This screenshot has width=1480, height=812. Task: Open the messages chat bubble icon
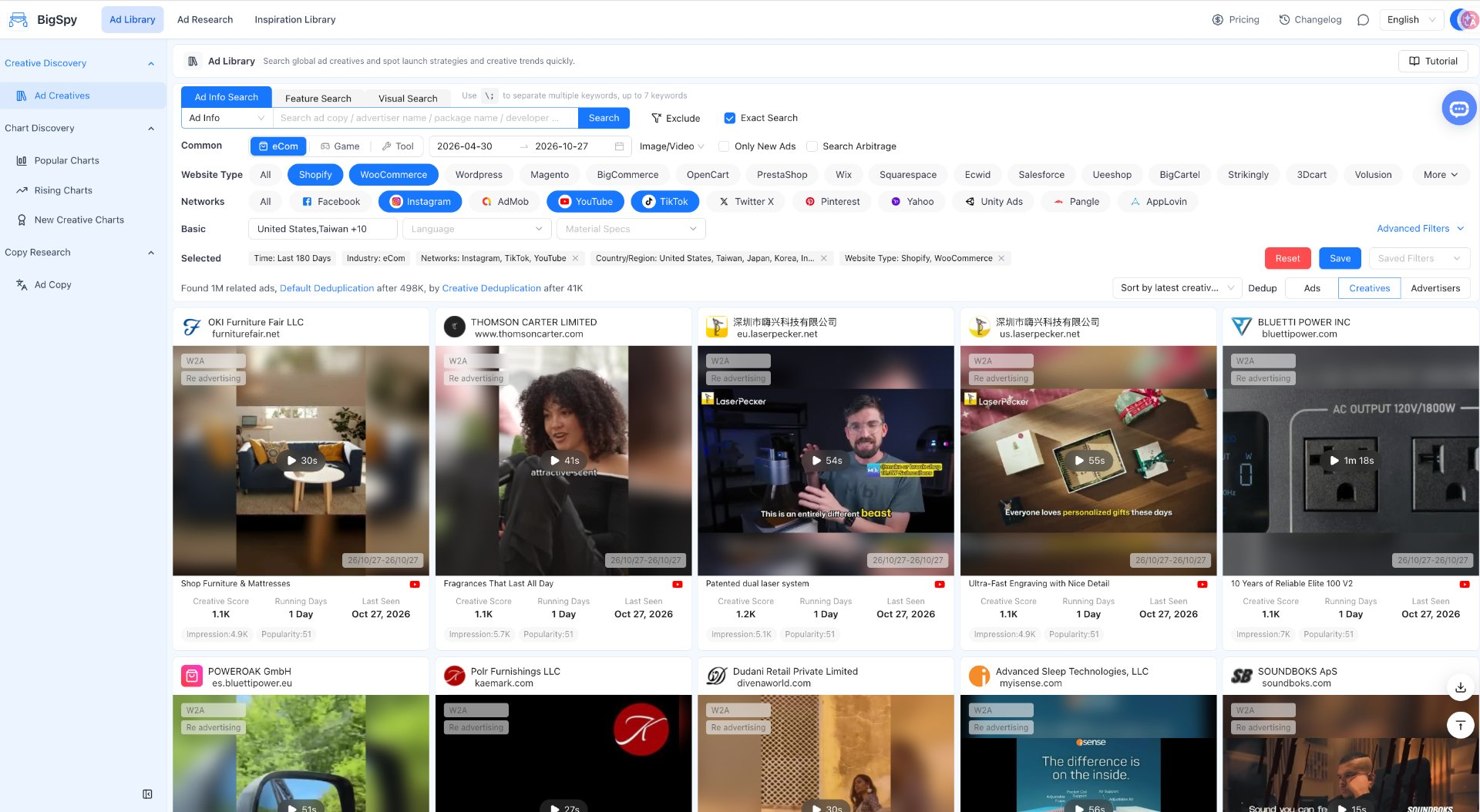point(1363,20)
